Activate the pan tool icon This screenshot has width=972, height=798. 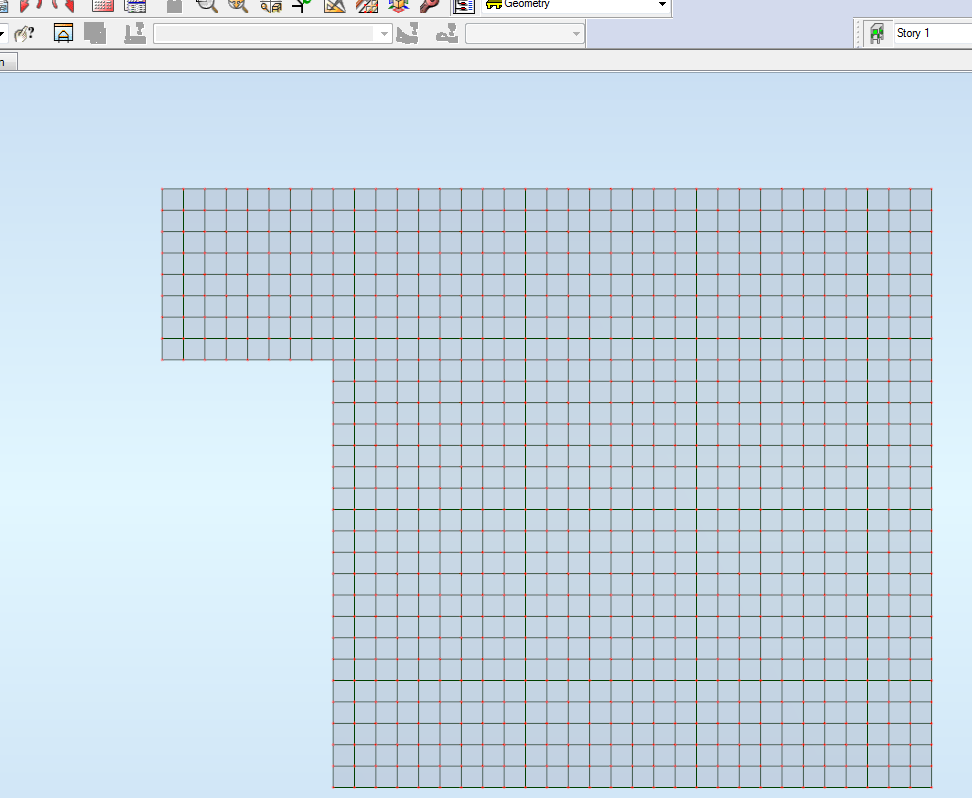pyautogui.click(x=302, y=7)
